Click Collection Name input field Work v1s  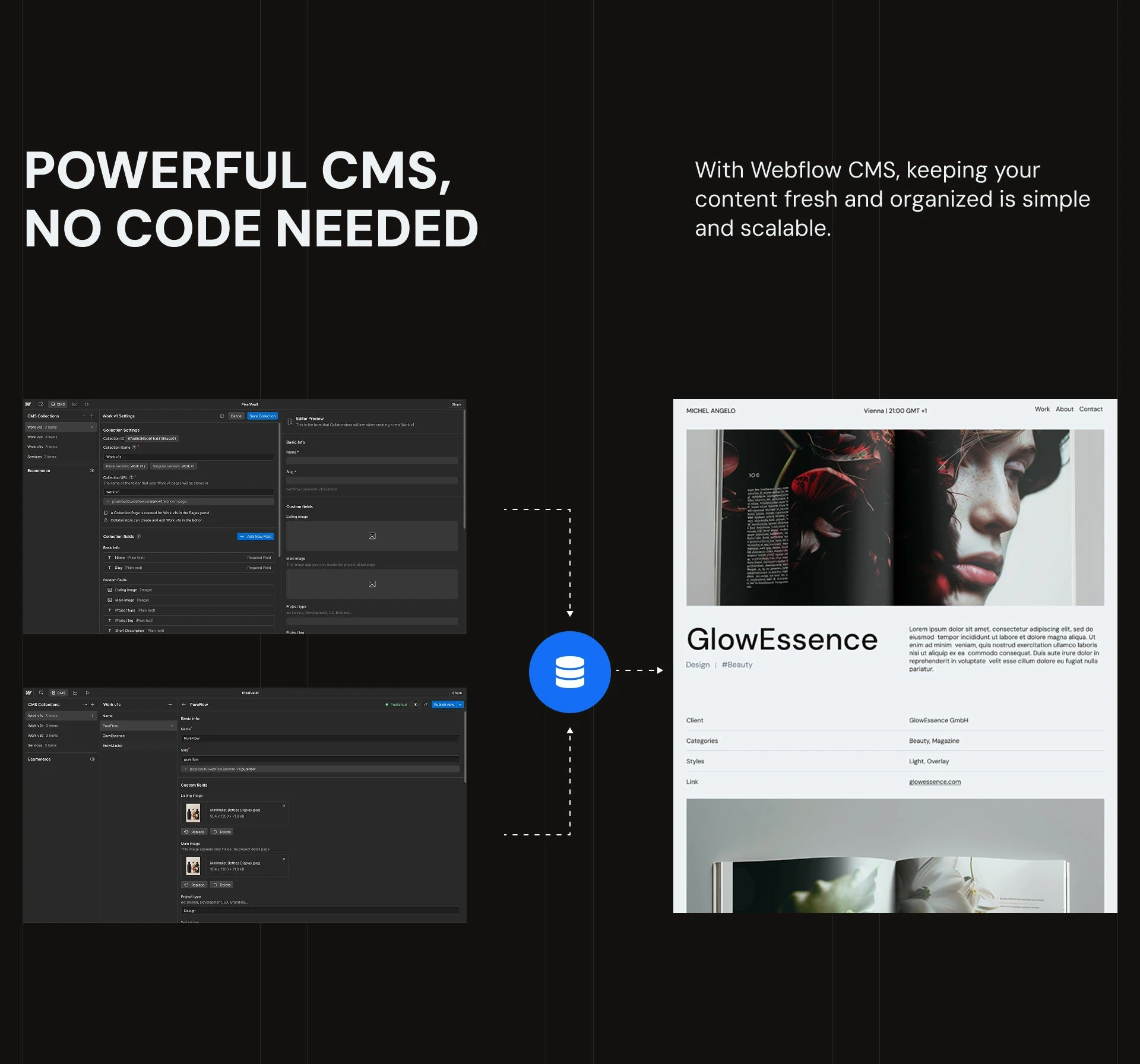(188, 457)
